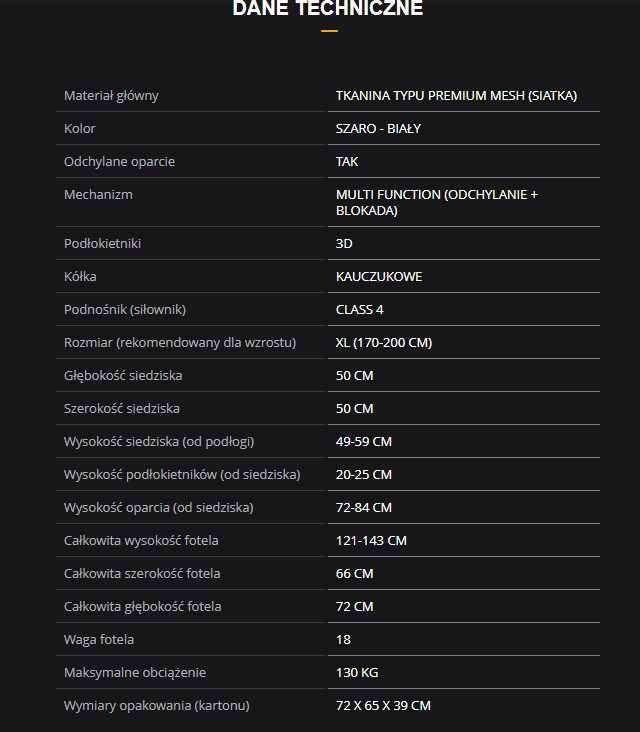Viewport: 640px width, 732px height.
Task: Click the SZARO - BIAŁY color value
Action: [378, 129]
